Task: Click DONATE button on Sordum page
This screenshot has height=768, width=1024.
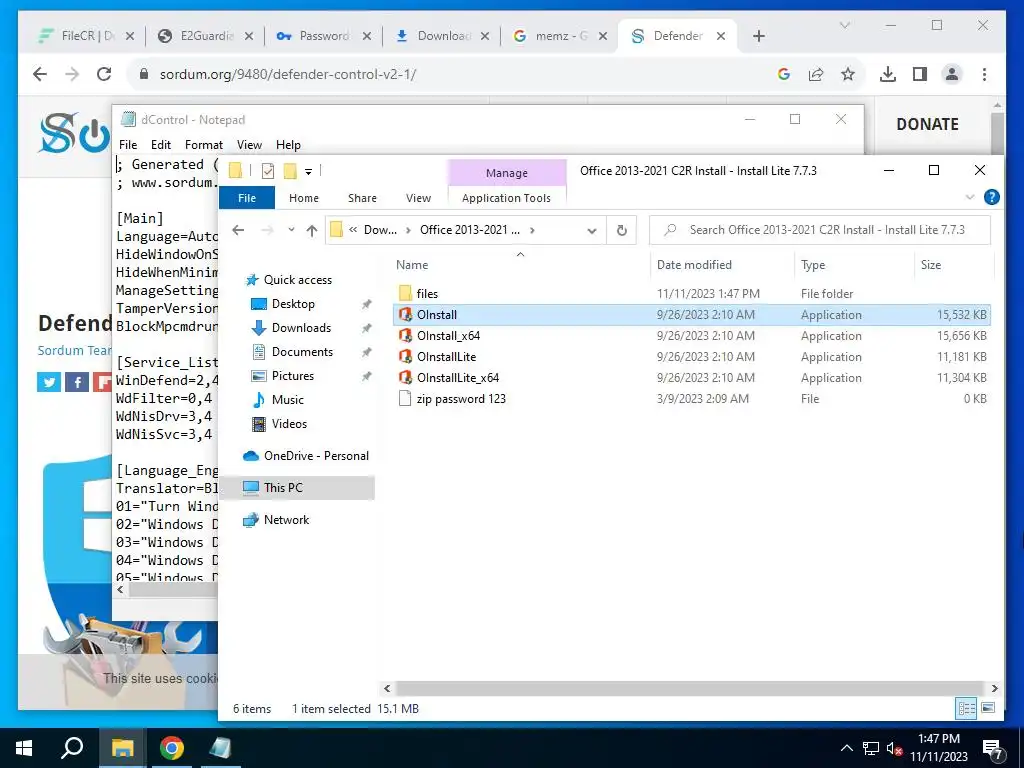Action: click(927, 124)
